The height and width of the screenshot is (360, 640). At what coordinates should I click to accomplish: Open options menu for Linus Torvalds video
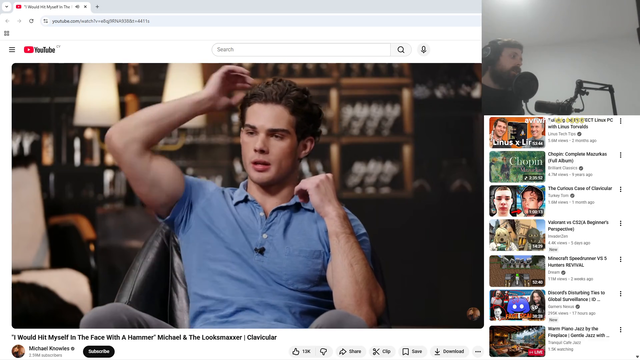click(x=620, y=121)
